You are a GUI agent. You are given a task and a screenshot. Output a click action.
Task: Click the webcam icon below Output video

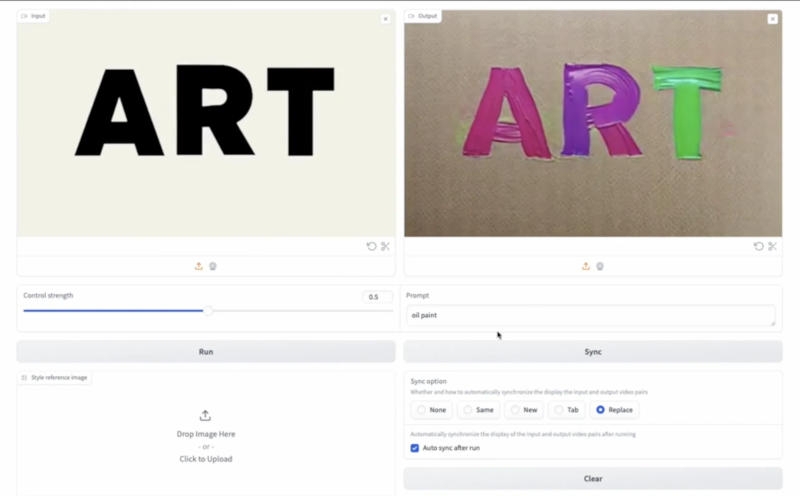click(600, 266)
